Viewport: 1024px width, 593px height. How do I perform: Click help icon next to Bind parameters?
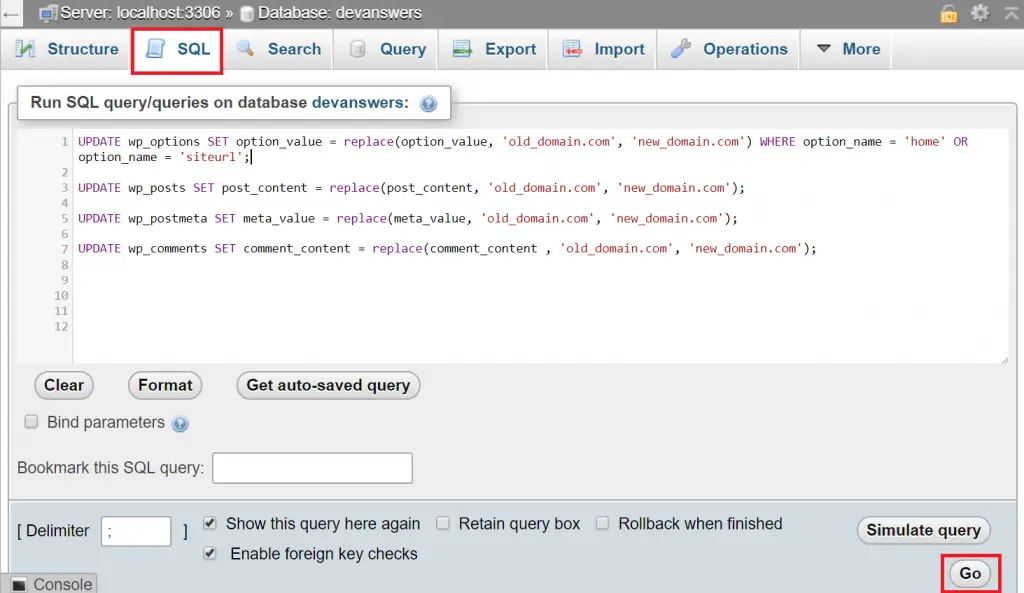(180, 424)
